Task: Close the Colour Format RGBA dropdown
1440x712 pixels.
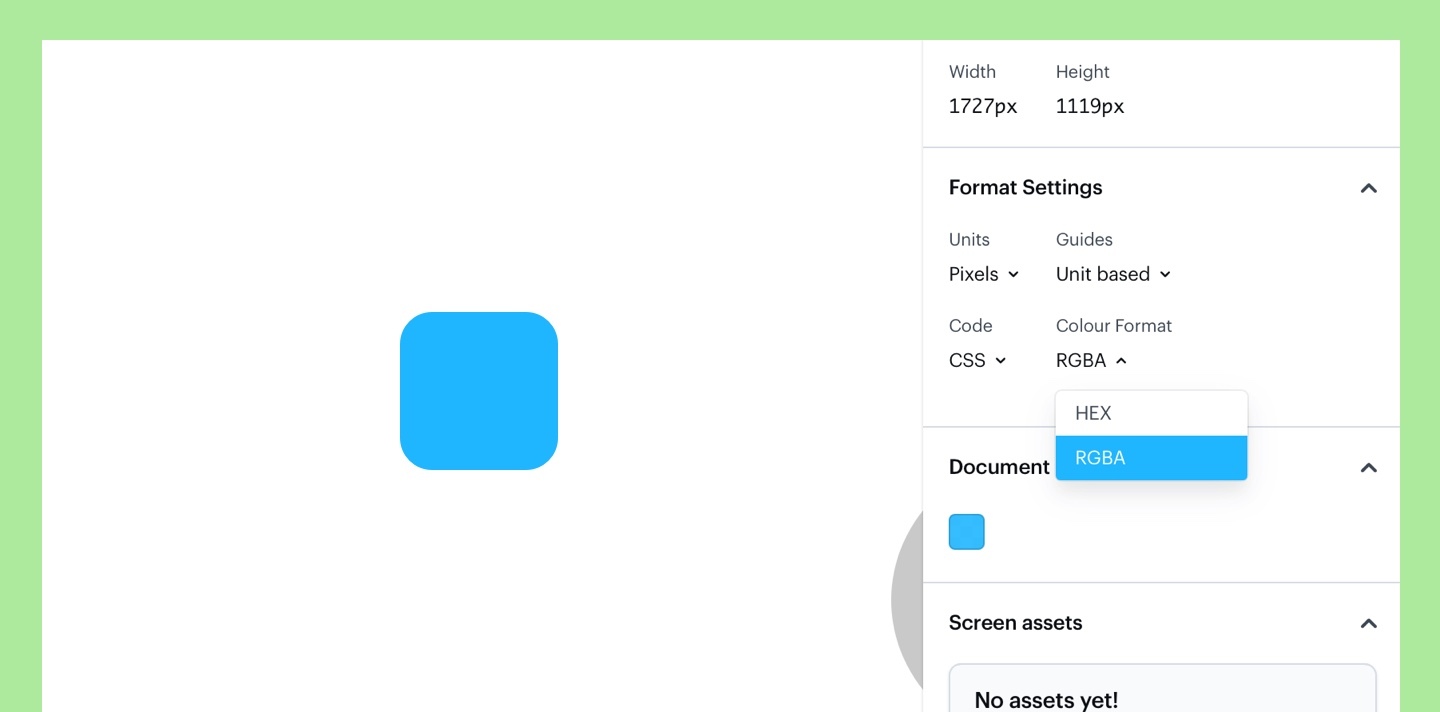Action: pyautogui.click(x=1091, y=360)
